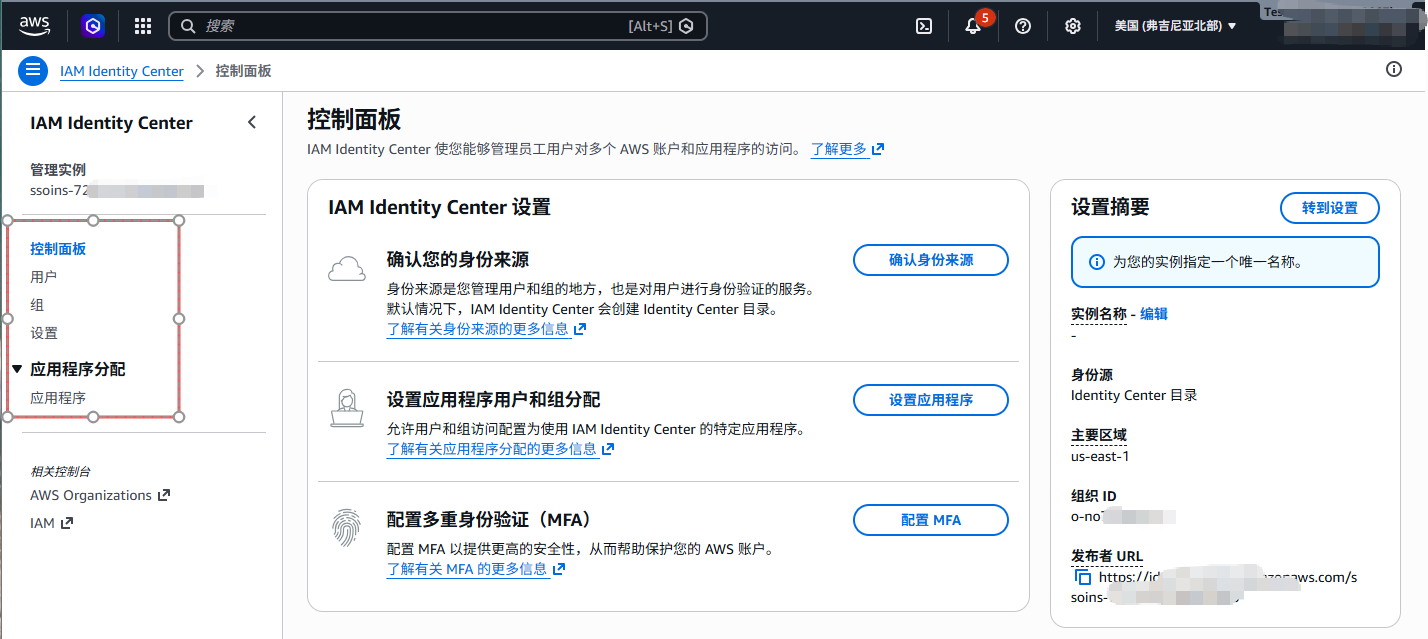Click external-link icon beside 了解更多
Viewport: 1428px width, 639px height.
[878, 149]
